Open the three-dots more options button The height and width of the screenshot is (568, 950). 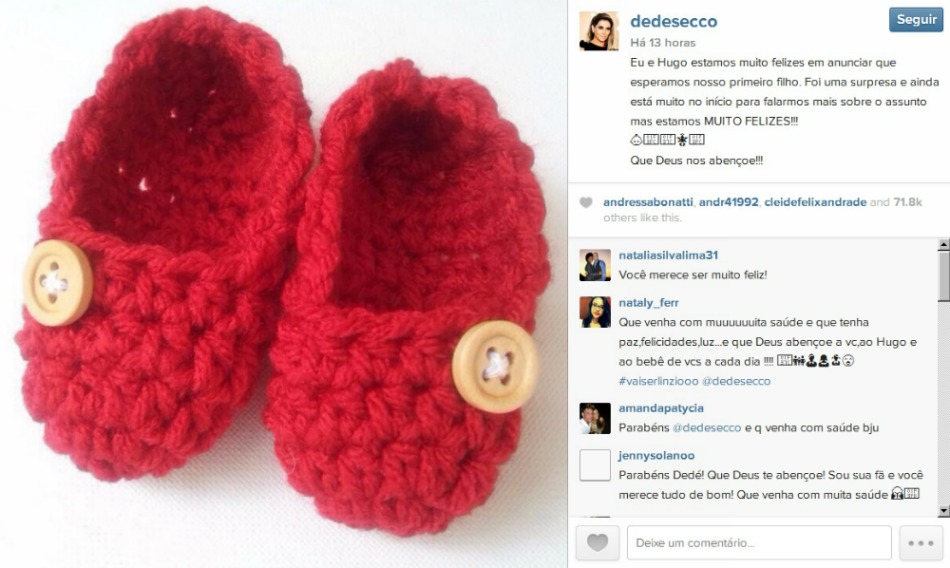(x=921, y=543)
